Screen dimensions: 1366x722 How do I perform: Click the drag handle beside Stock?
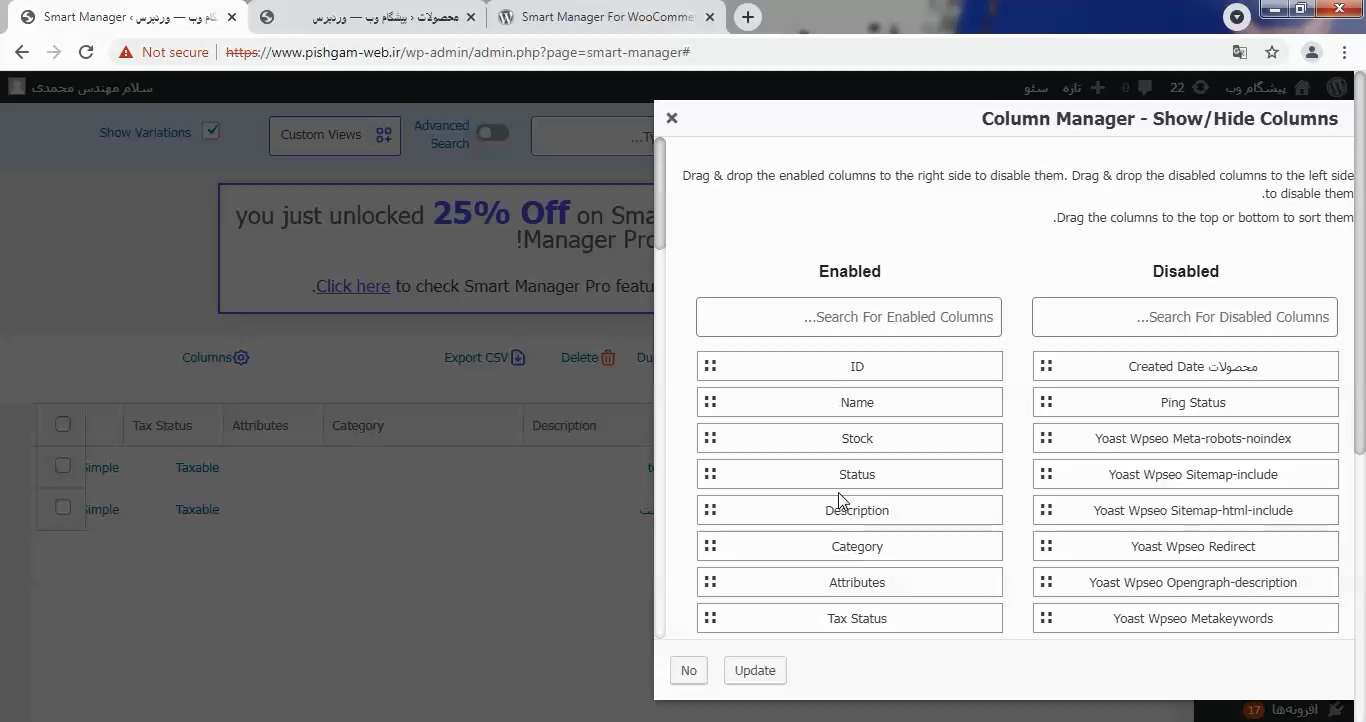click(x=710, y=438)
